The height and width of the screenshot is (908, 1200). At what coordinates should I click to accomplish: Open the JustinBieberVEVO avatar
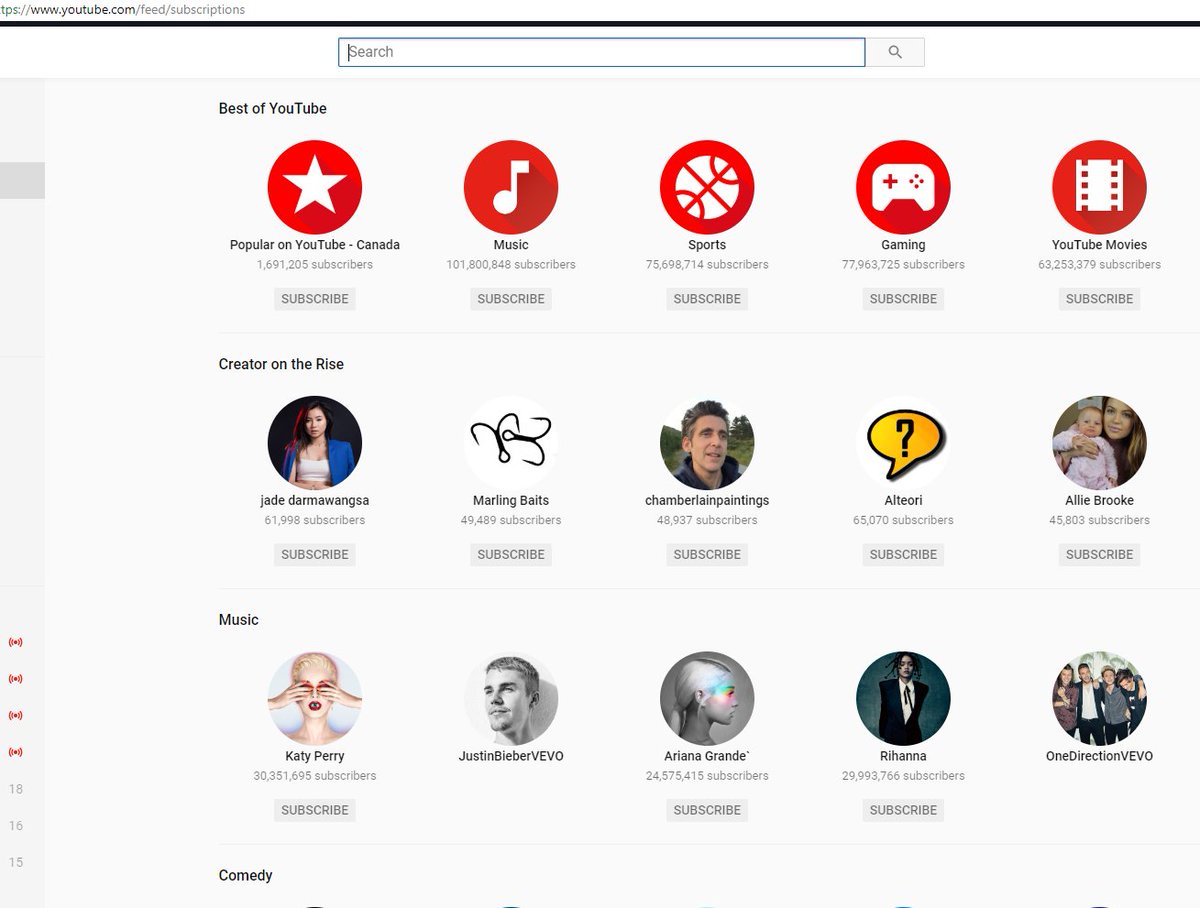[x=511, y=699]
